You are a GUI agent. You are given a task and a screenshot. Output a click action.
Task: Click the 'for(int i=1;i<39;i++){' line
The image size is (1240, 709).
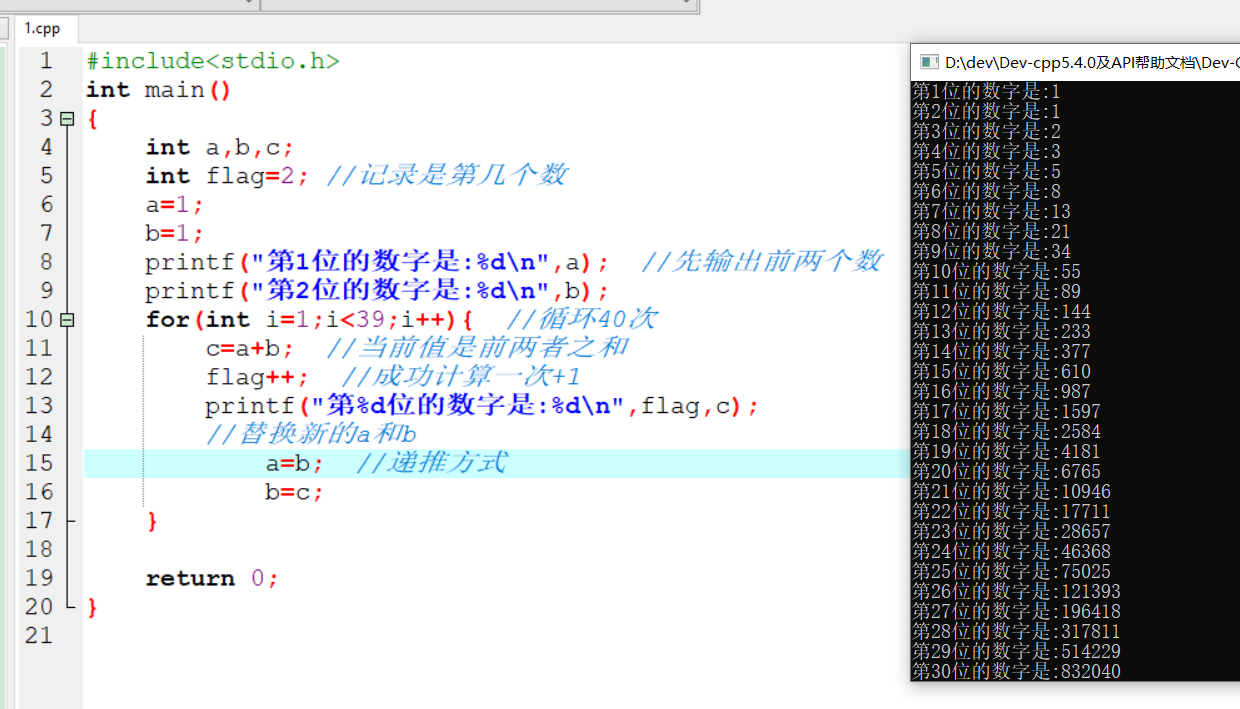pos(309,320)
